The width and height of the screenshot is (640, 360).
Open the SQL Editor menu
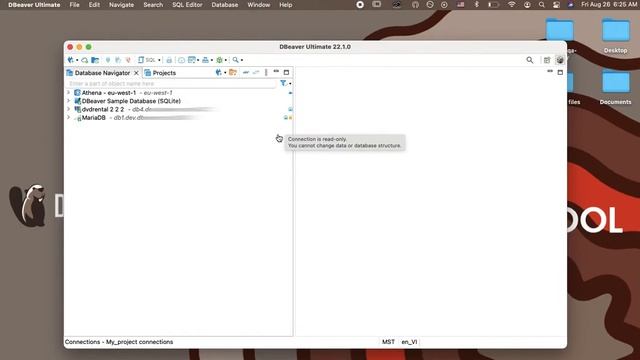pos(187,5)
